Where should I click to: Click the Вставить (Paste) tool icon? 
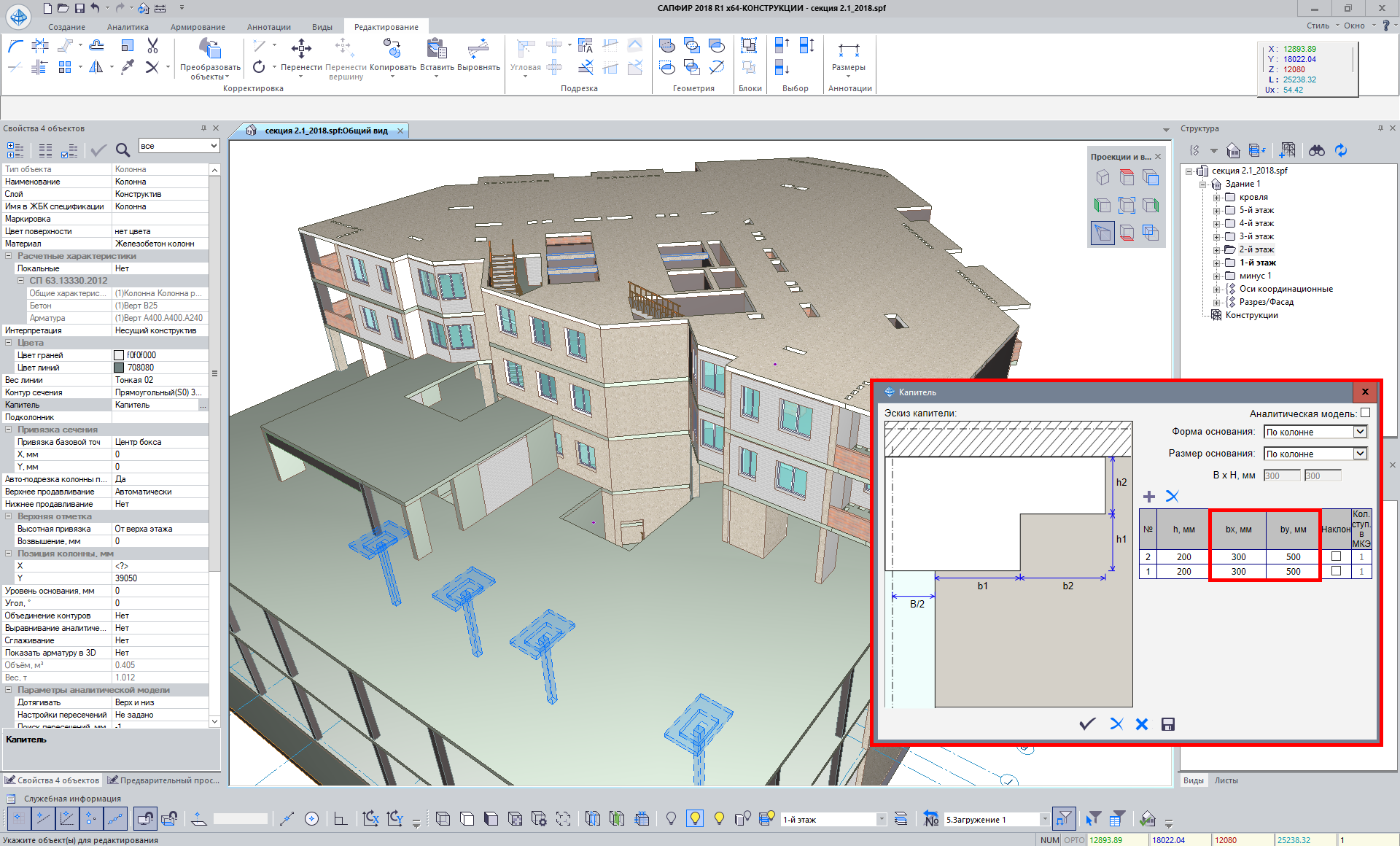pyautogui.click(x=436, y=50)
